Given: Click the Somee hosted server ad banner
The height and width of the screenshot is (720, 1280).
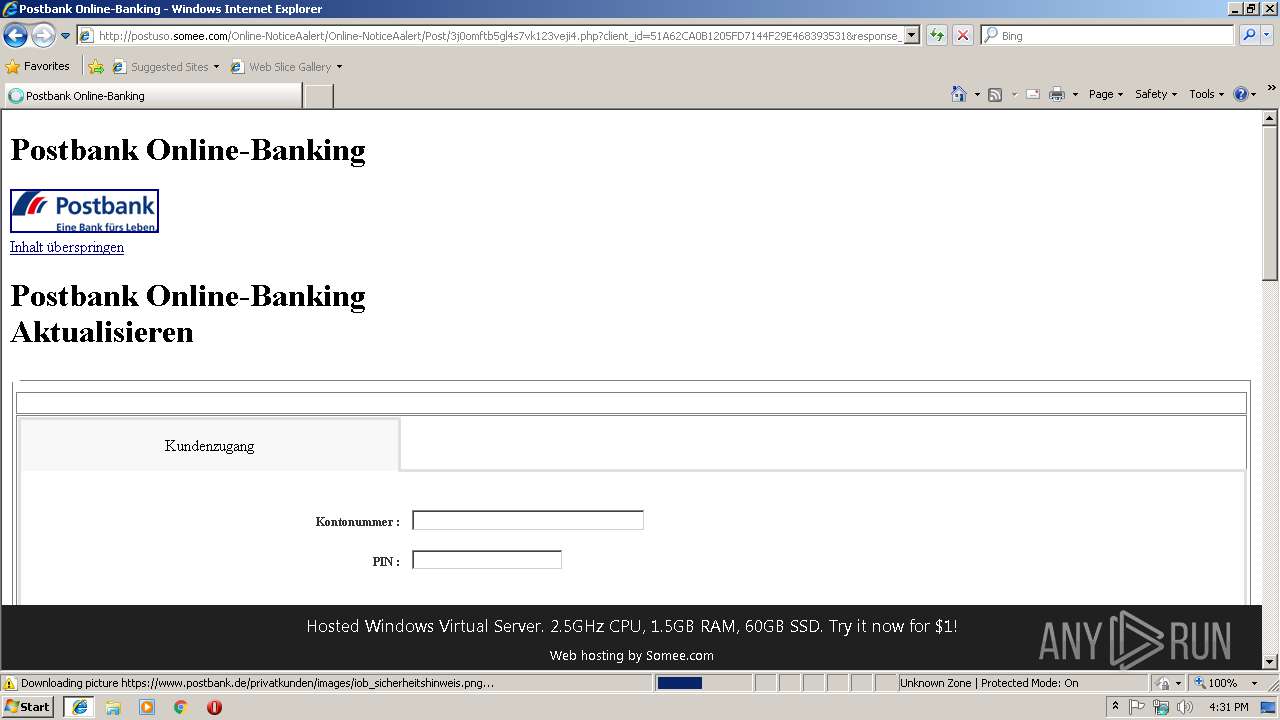Looking at the screenshot, I should click(x=632, y=627).
